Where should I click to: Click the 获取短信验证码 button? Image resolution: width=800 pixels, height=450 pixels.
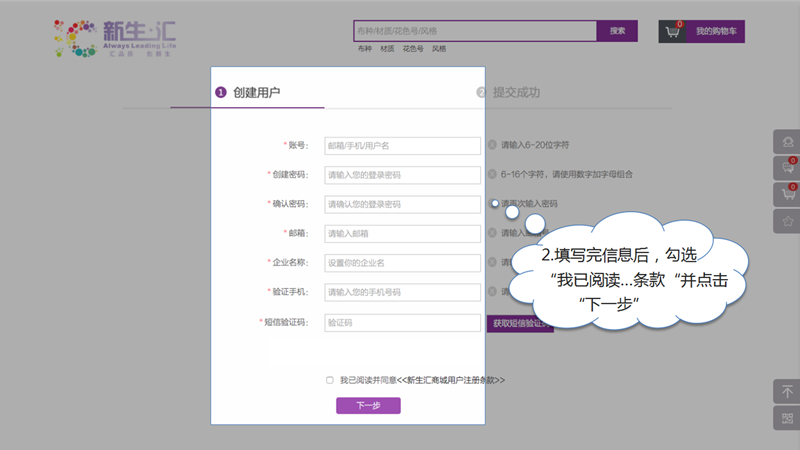[x=518, y=323]
